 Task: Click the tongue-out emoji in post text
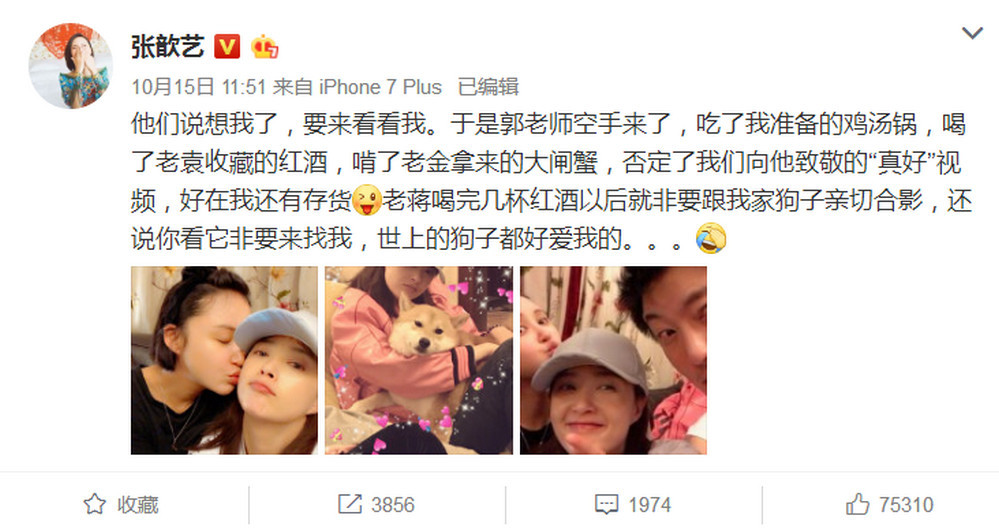[366, 200]
